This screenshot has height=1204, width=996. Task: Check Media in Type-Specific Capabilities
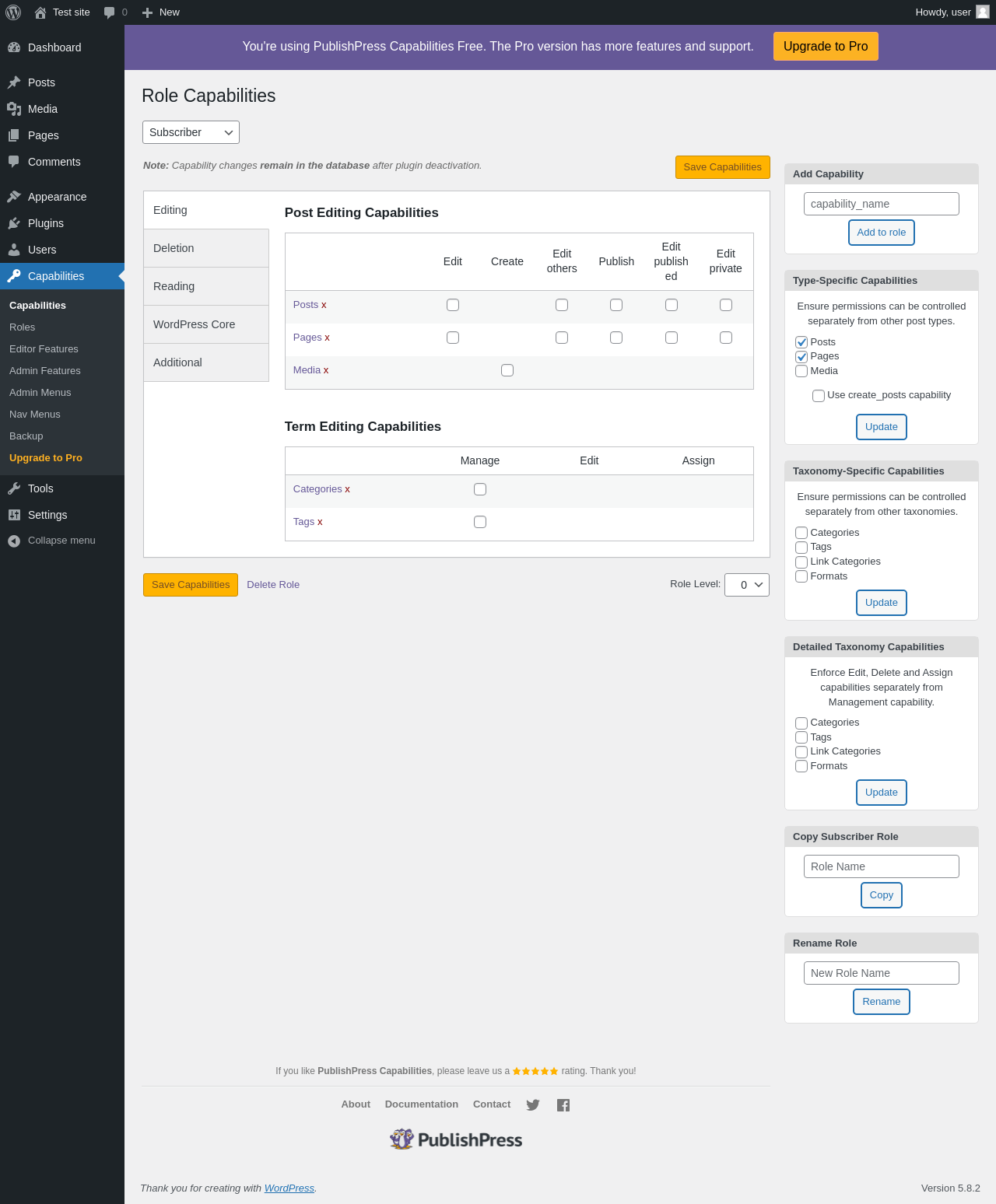pos(801,371)
